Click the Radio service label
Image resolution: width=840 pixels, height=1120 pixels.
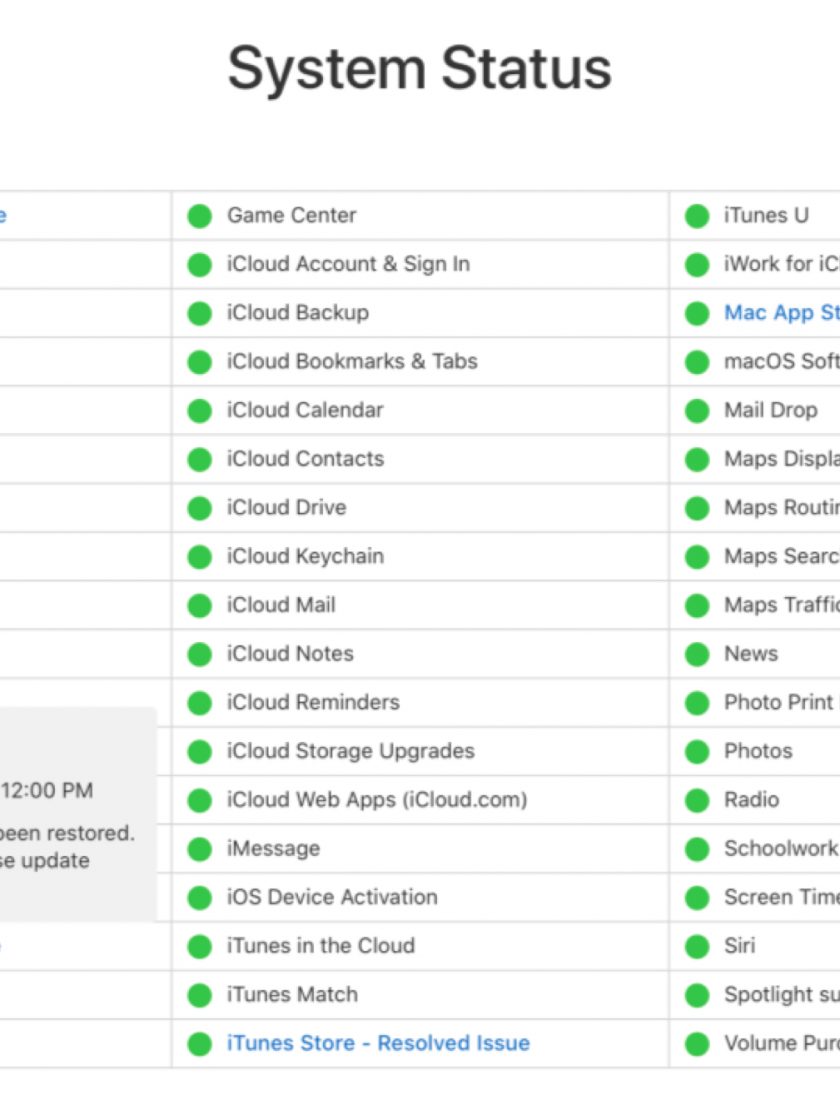[x=751, y=800]
